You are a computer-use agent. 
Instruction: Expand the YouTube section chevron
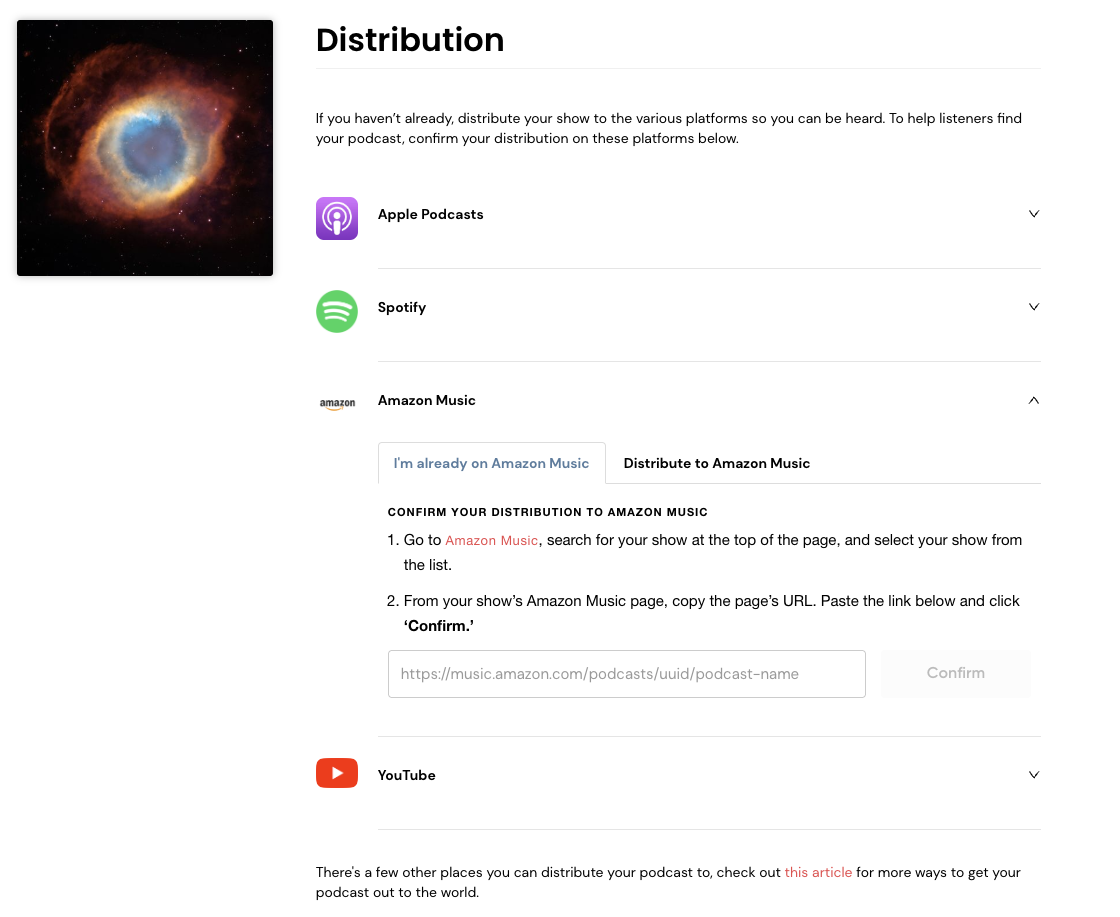pyautogui.click(x=1033, y=774)
